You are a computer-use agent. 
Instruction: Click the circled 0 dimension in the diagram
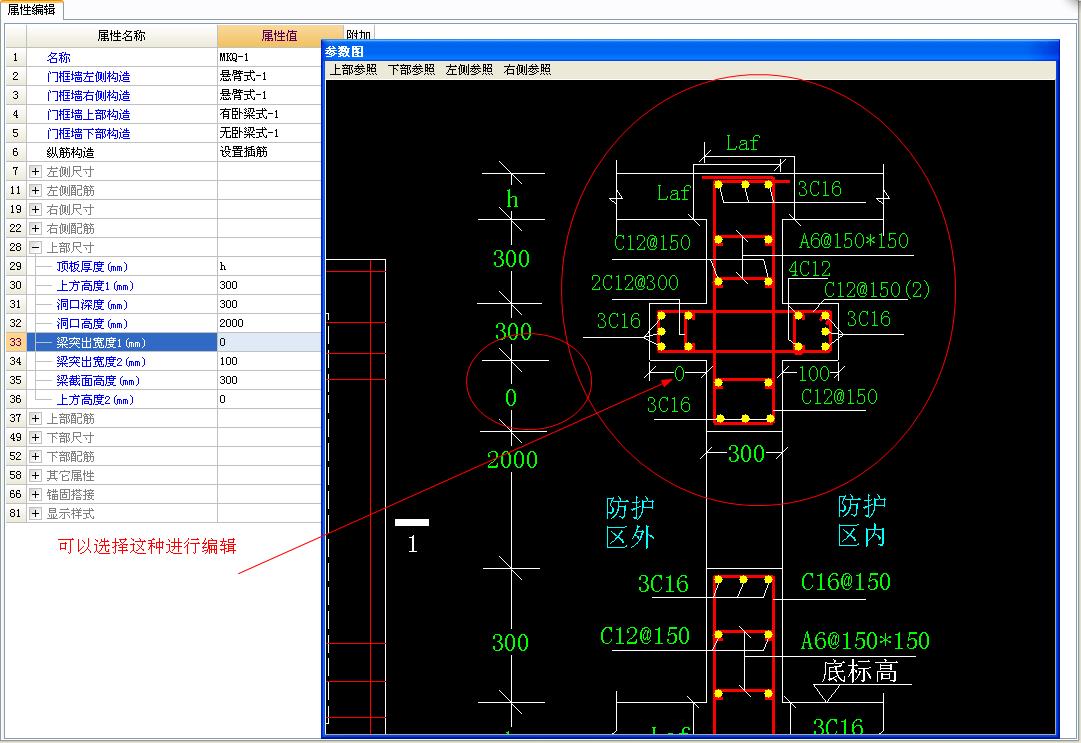[511, 398]
